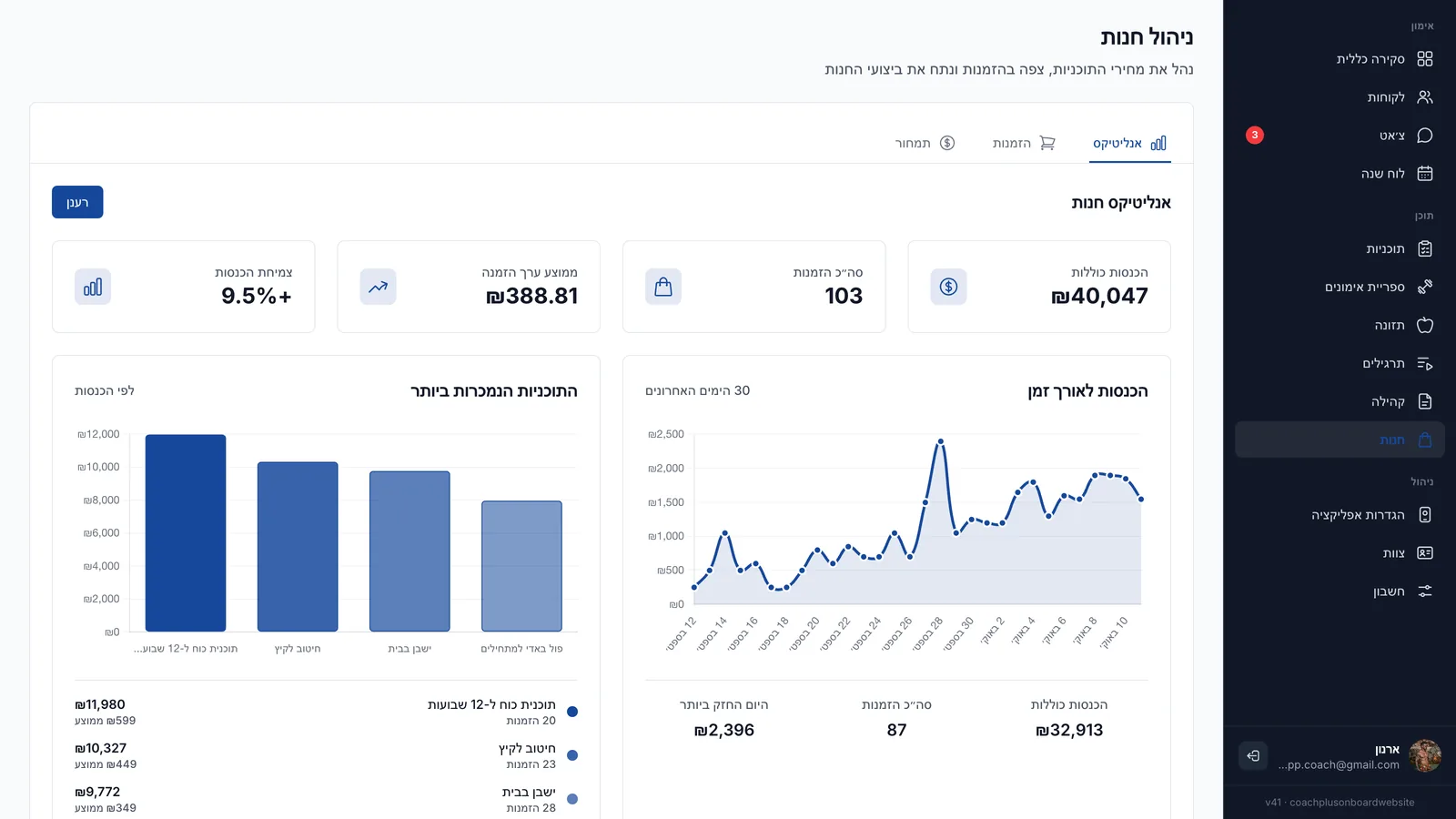This screenshot has height=819, width=1456.
Task: Click the ₪40,047 total revenue figure
Action: pos(1099,296)
